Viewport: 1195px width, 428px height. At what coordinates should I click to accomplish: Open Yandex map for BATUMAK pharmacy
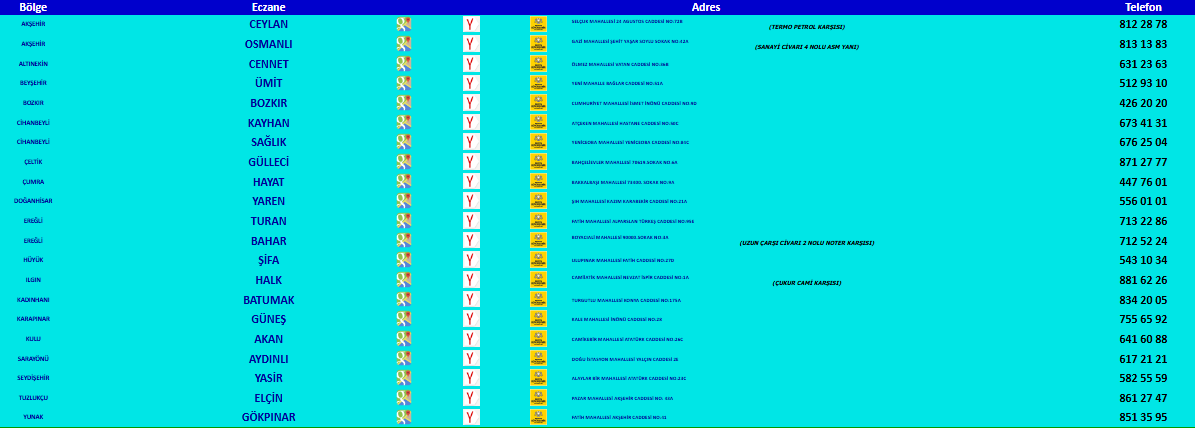point(471,299)
